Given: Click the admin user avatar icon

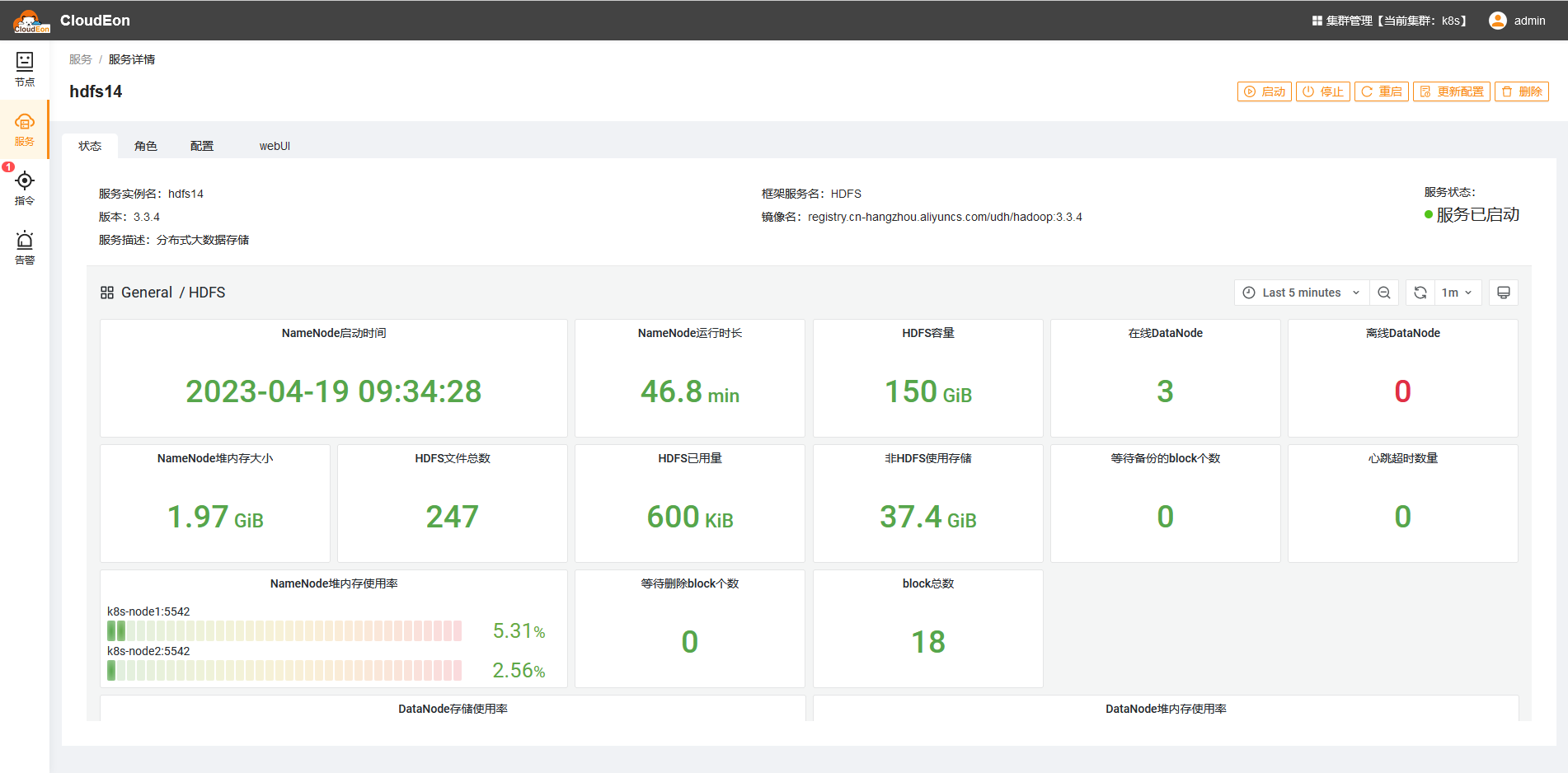Looking at the screenshot, I should point(1498,21).
